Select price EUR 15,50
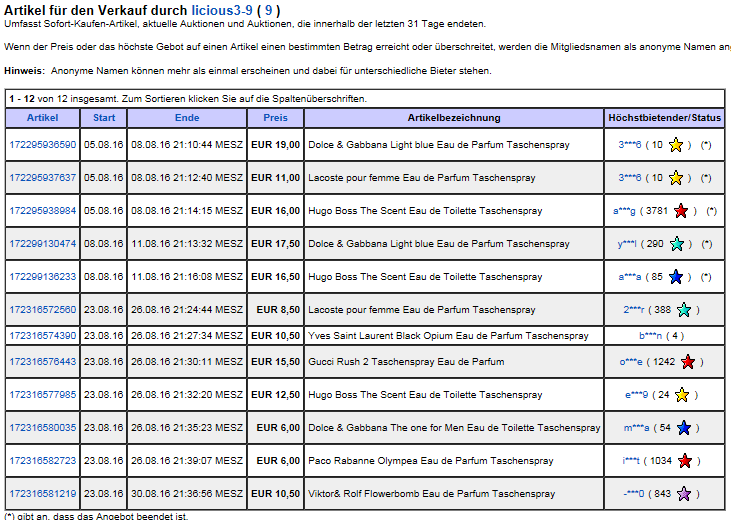This screenshot has height=520, width=731. click(276, 362)
